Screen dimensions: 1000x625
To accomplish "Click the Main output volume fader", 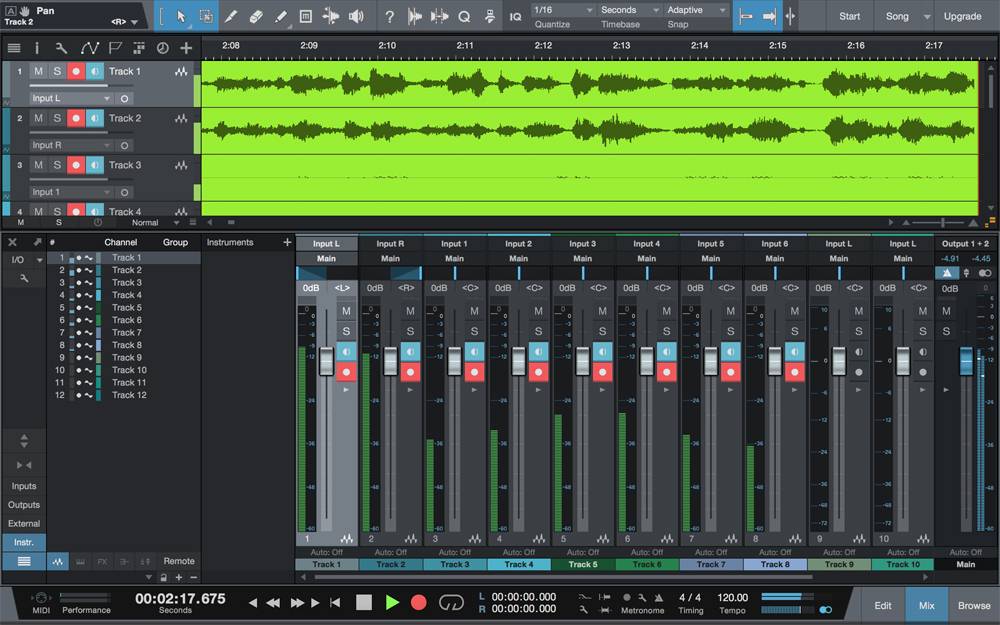I will 966,362.
